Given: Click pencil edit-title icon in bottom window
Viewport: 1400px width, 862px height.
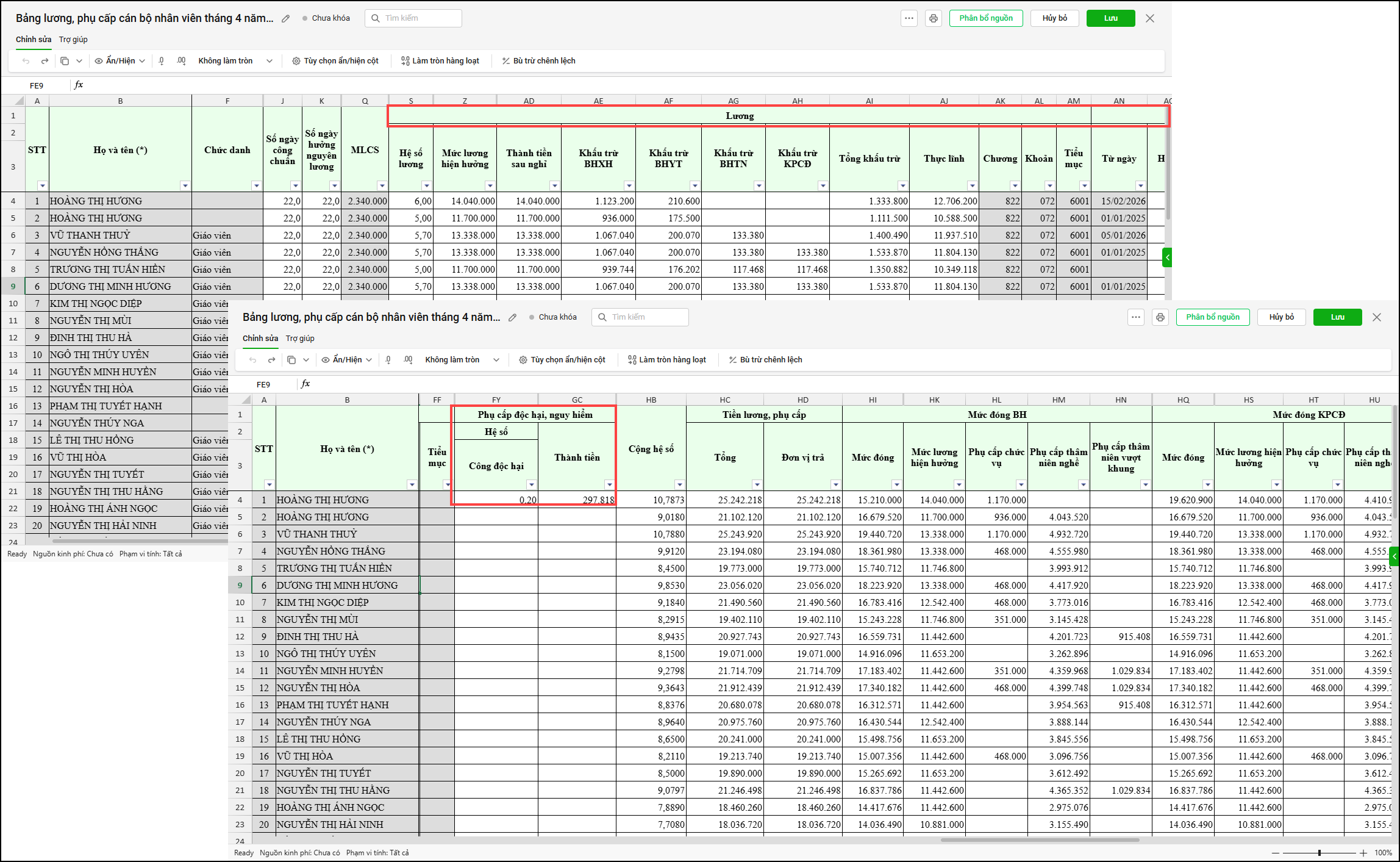Looking at the screenshot, I should pyautogui.click(x=513, y=317).
